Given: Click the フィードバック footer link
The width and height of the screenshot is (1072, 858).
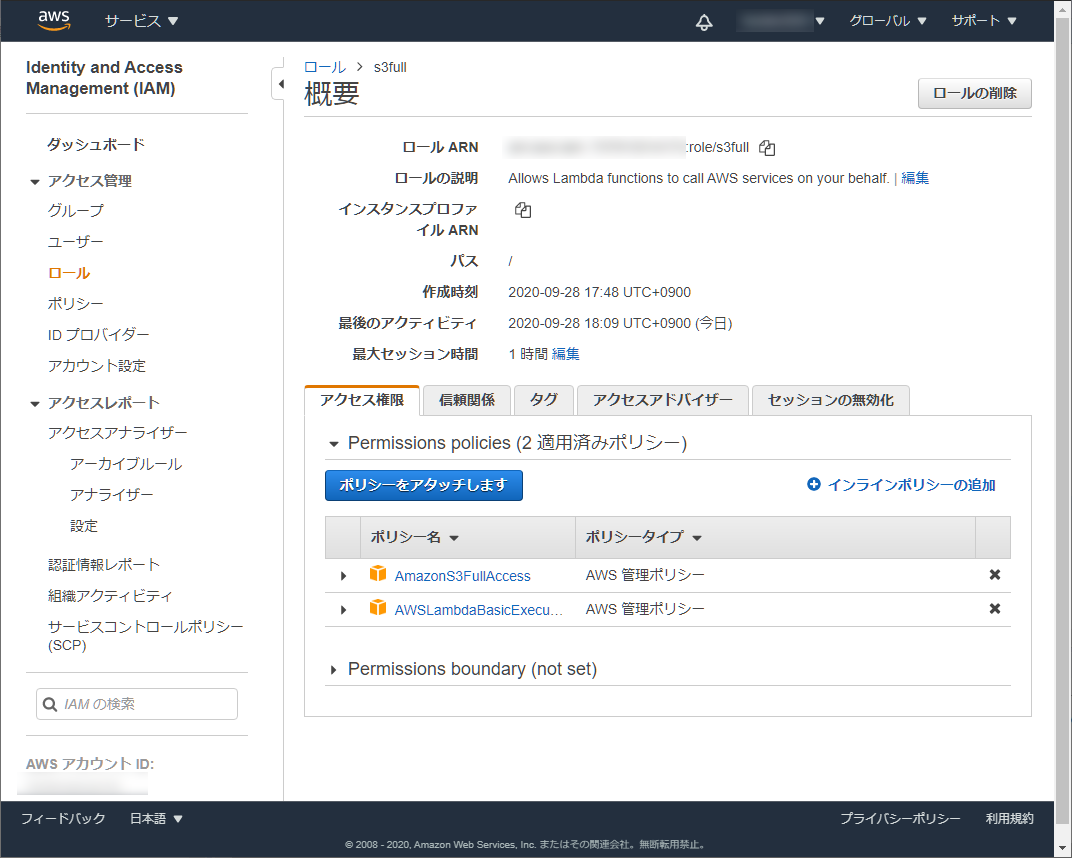Looking at the screenshot, I should click(x=63, y=818).
